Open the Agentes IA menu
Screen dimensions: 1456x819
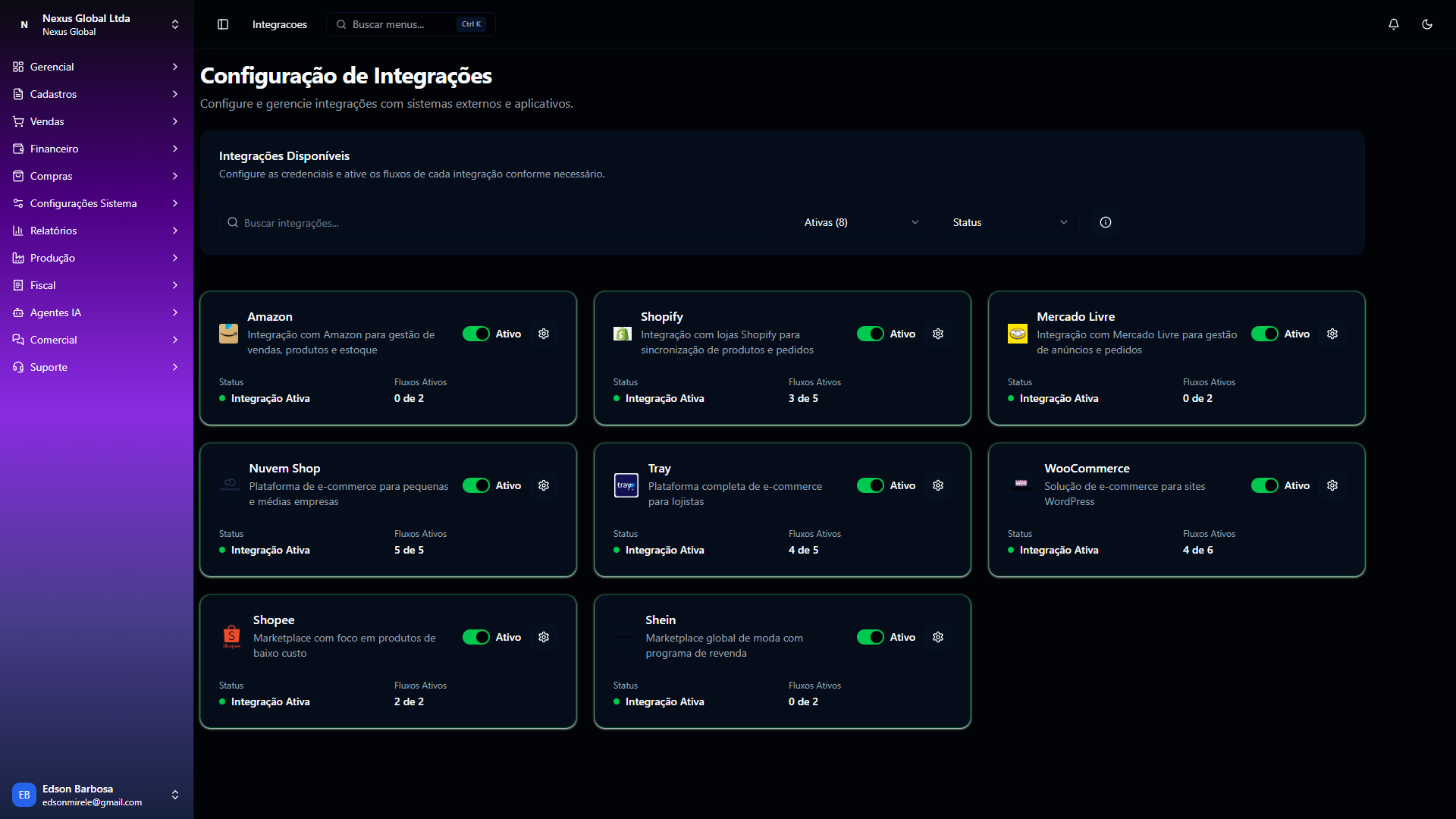97,312
